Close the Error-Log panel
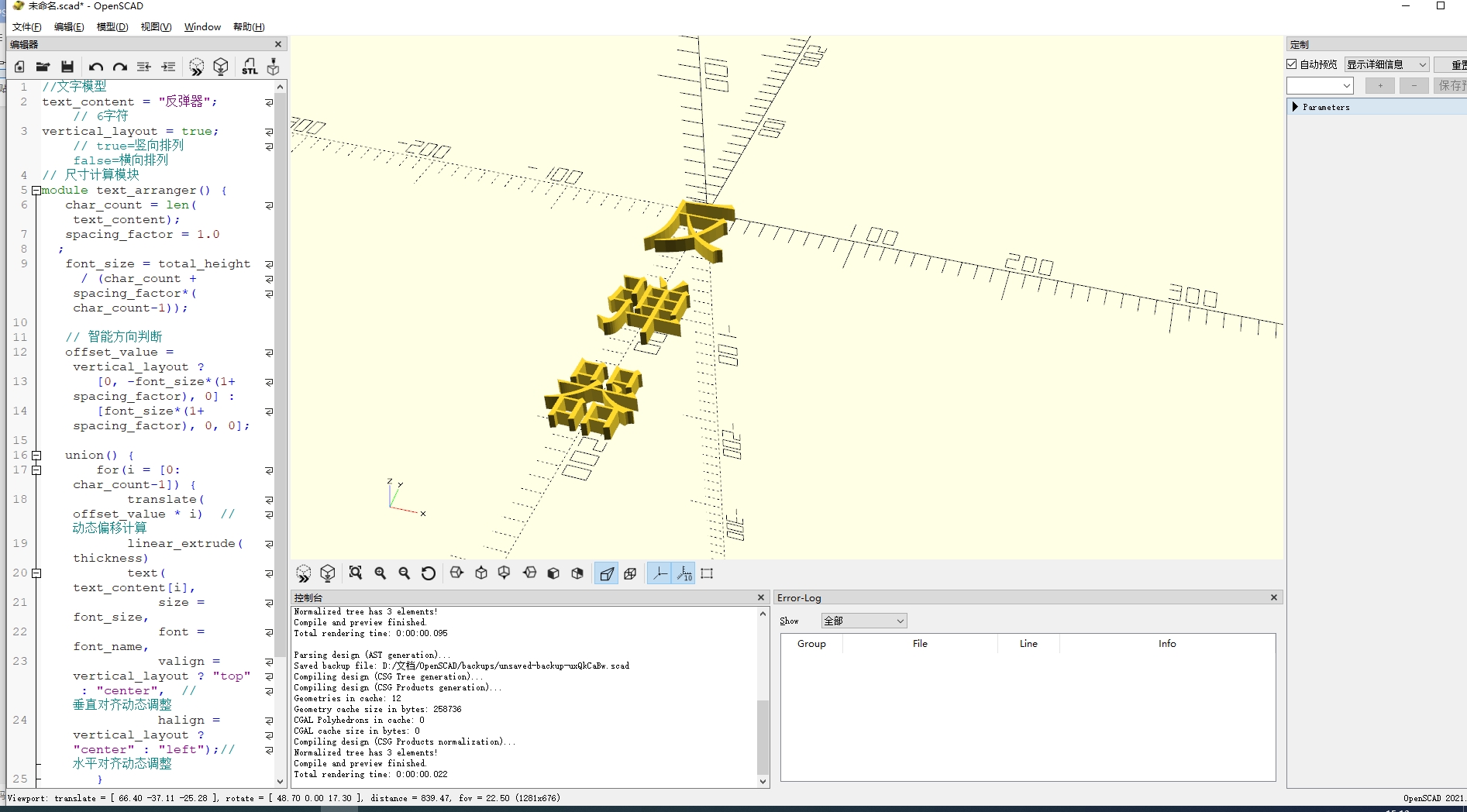This screenshot has width=1467, height=812. (x=1274, y=597)
